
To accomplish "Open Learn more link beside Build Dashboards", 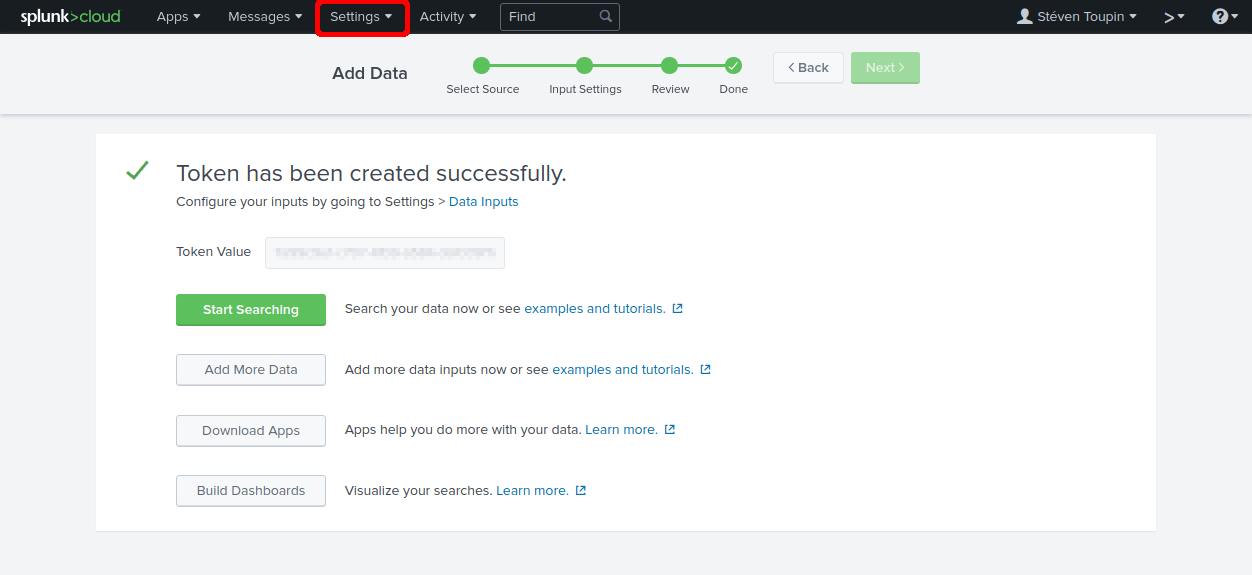I will click(x=533, y=491).
